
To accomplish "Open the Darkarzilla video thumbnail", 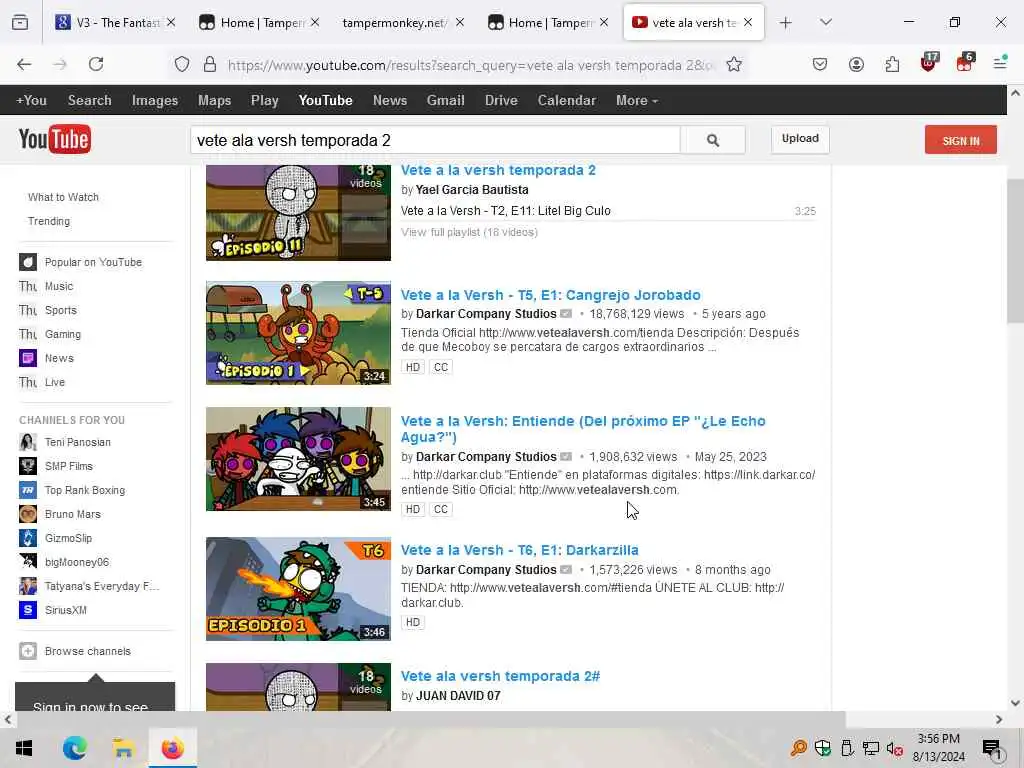I will [x=298, y=589].
